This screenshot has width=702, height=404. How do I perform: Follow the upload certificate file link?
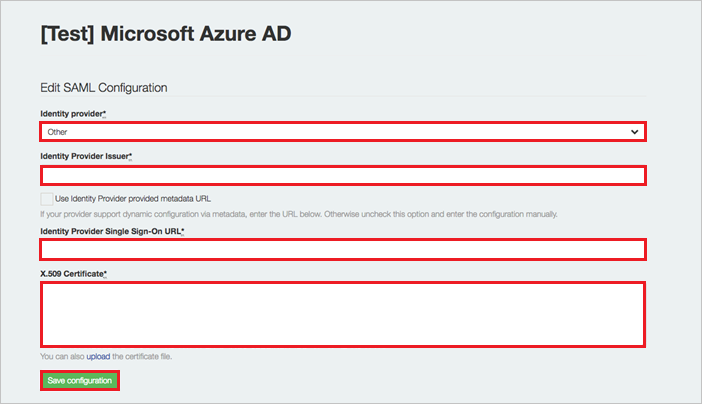[x=98, y=357]
